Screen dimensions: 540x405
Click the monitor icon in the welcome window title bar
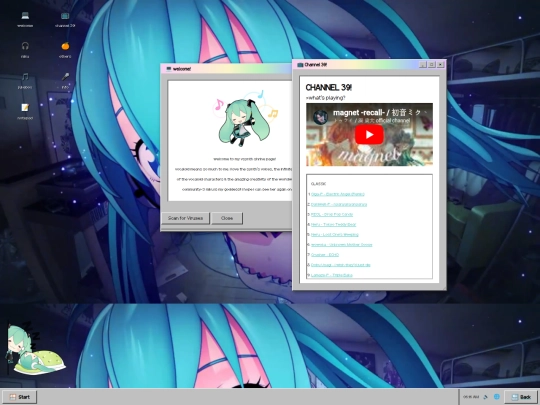pyautogui.click(x=169, y=69)
